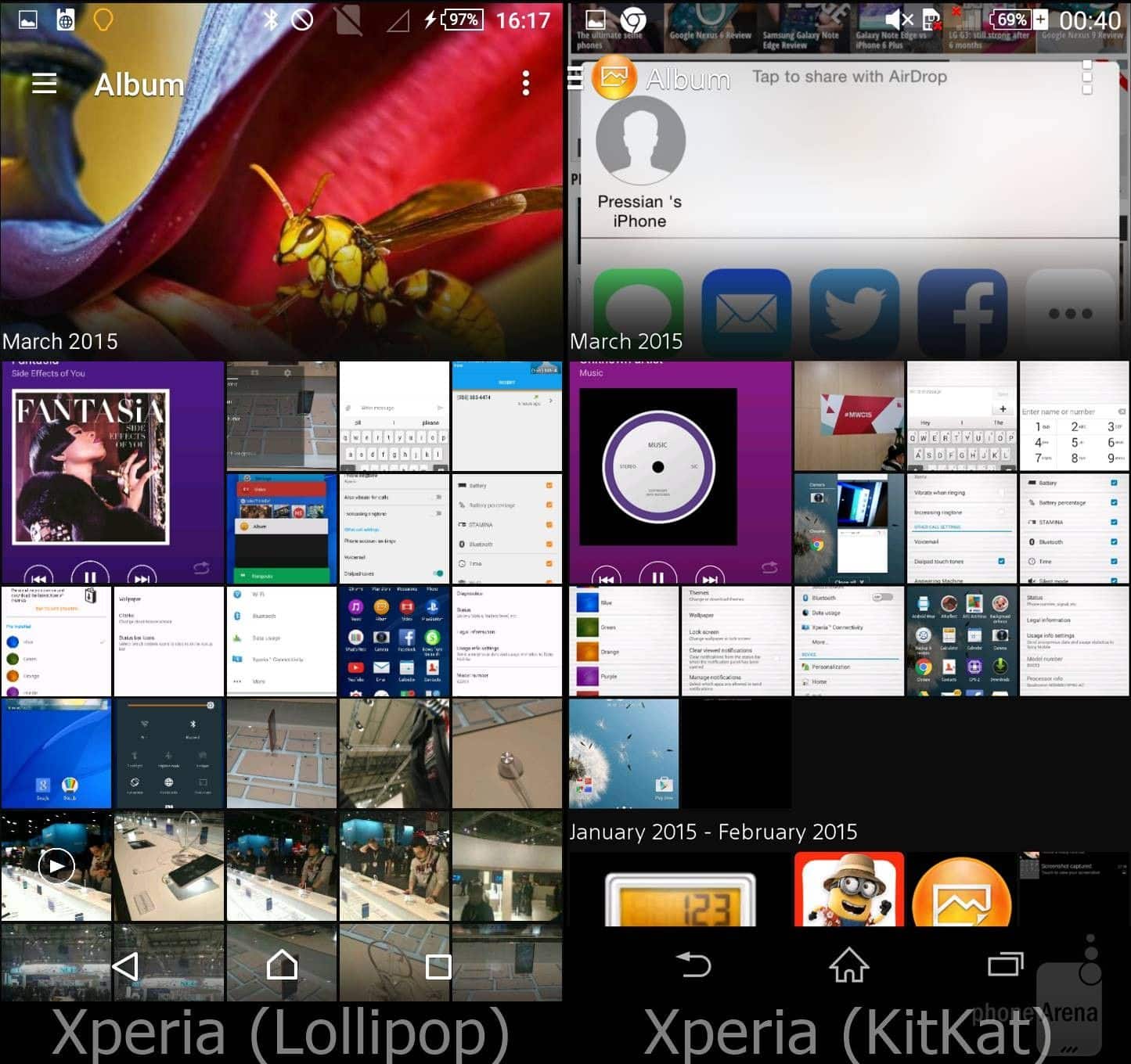Open the KitKat QWERTY keyboard screenshot thumbnail
The height and width of the screenshot is (1064, 1131).
[x=962, y=416]
